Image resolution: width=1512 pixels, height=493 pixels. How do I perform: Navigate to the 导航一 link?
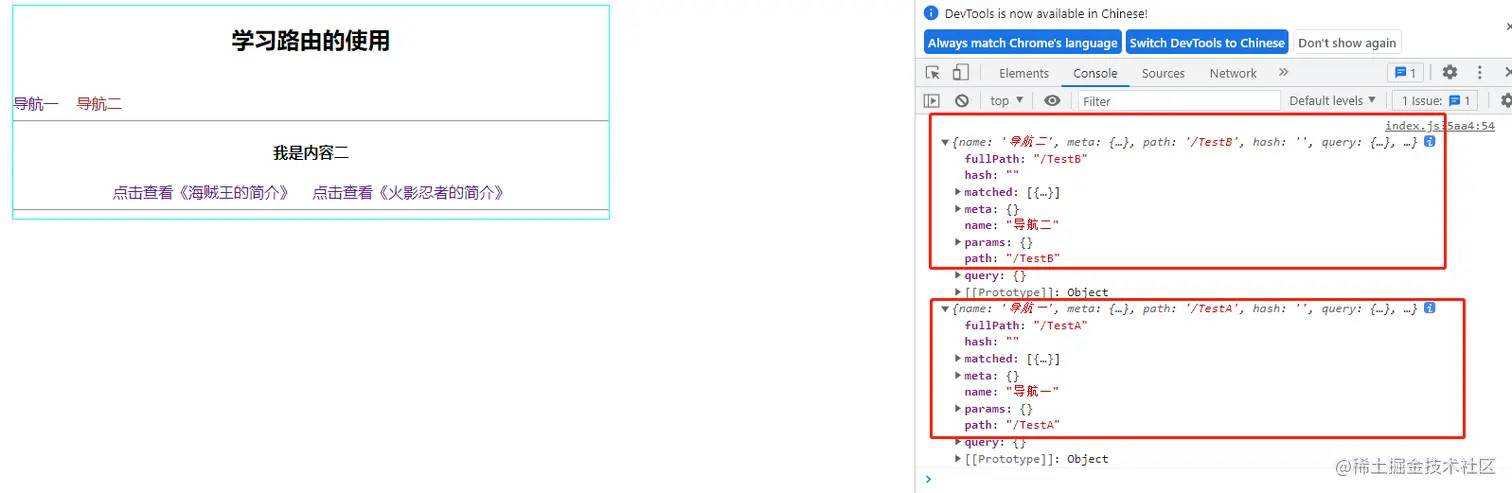click(36, 104)
